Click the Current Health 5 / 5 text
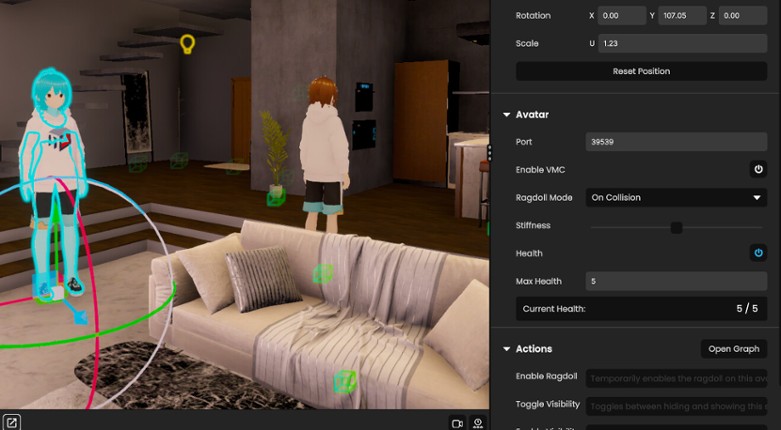Image resolution: width=781 pixels, height=430 pixels. tap(747, 309)
